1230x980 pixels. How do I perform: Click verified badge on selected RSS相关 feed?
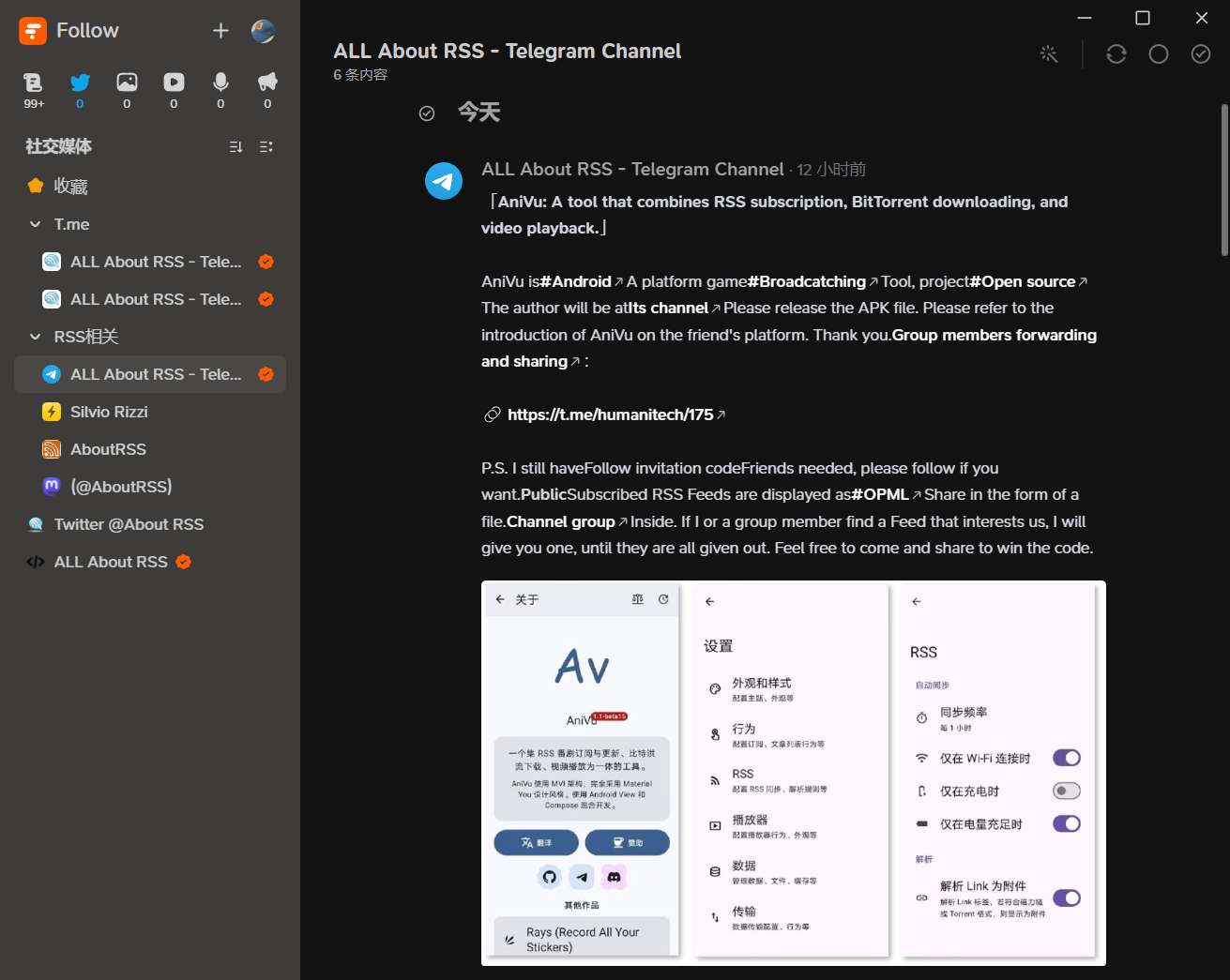pyautogui.click(x=266, y=374)
